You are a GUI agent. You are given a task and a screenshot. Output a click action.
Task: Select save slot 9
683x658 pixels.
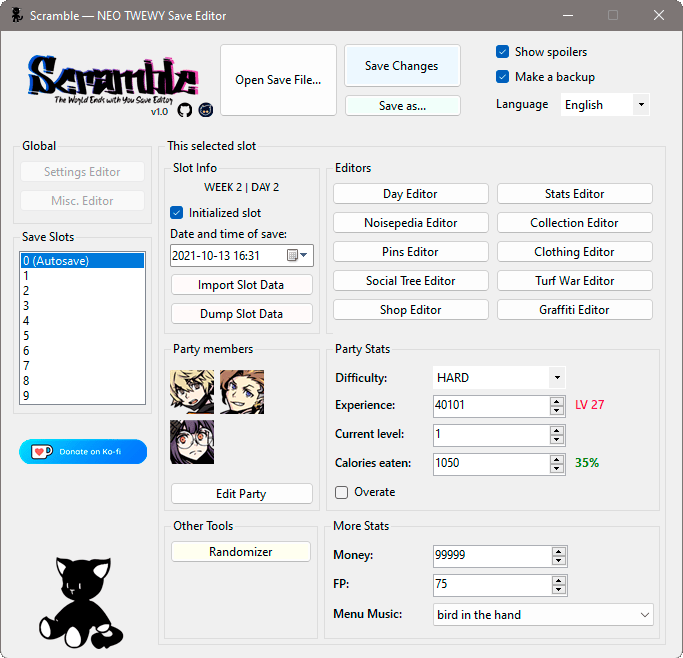82,396
